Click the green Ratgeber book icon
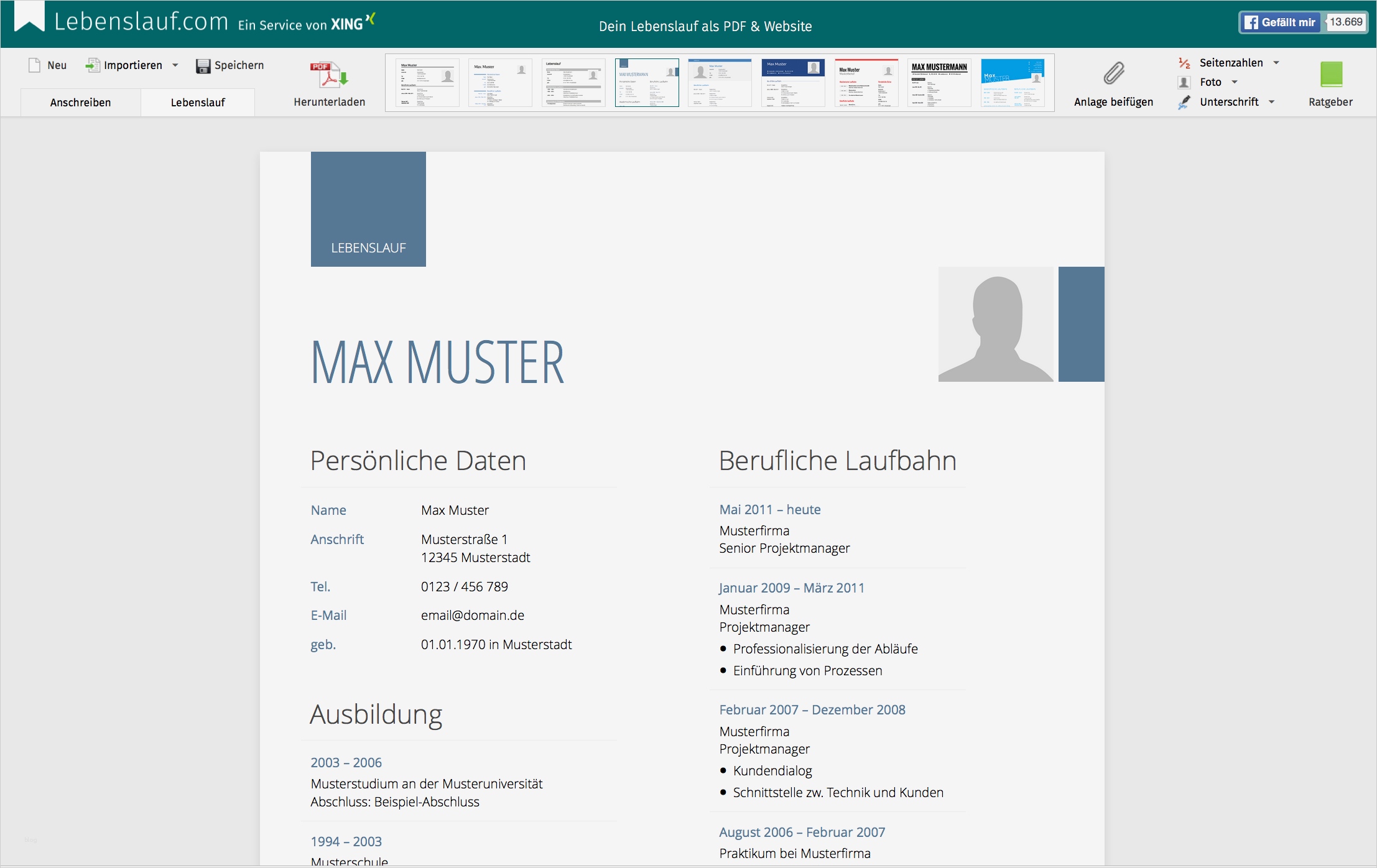1377x868 pixels. (1330, 74)
